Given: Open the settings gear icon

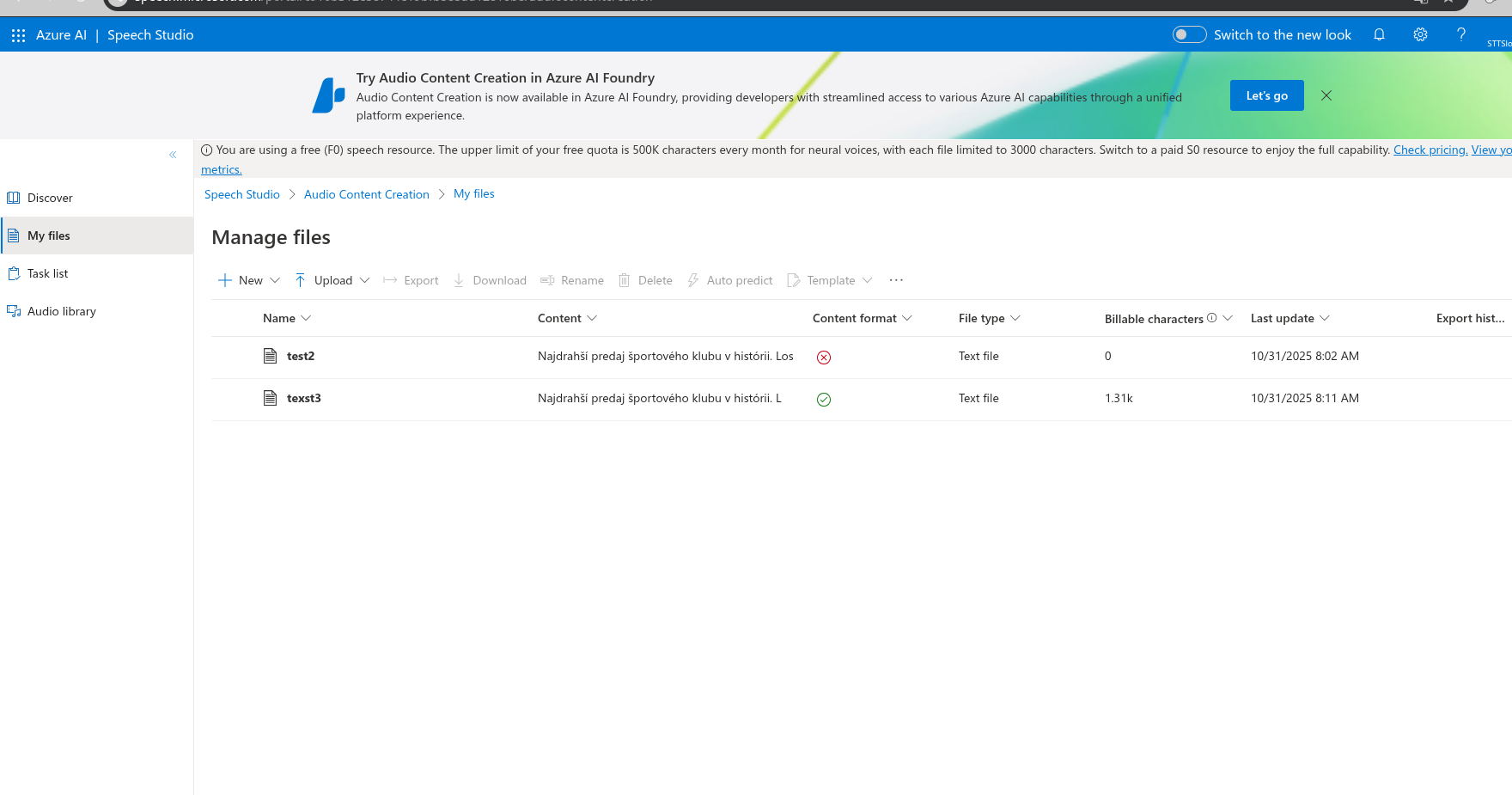Looking at the screenshot, I should coord(1420,35).
